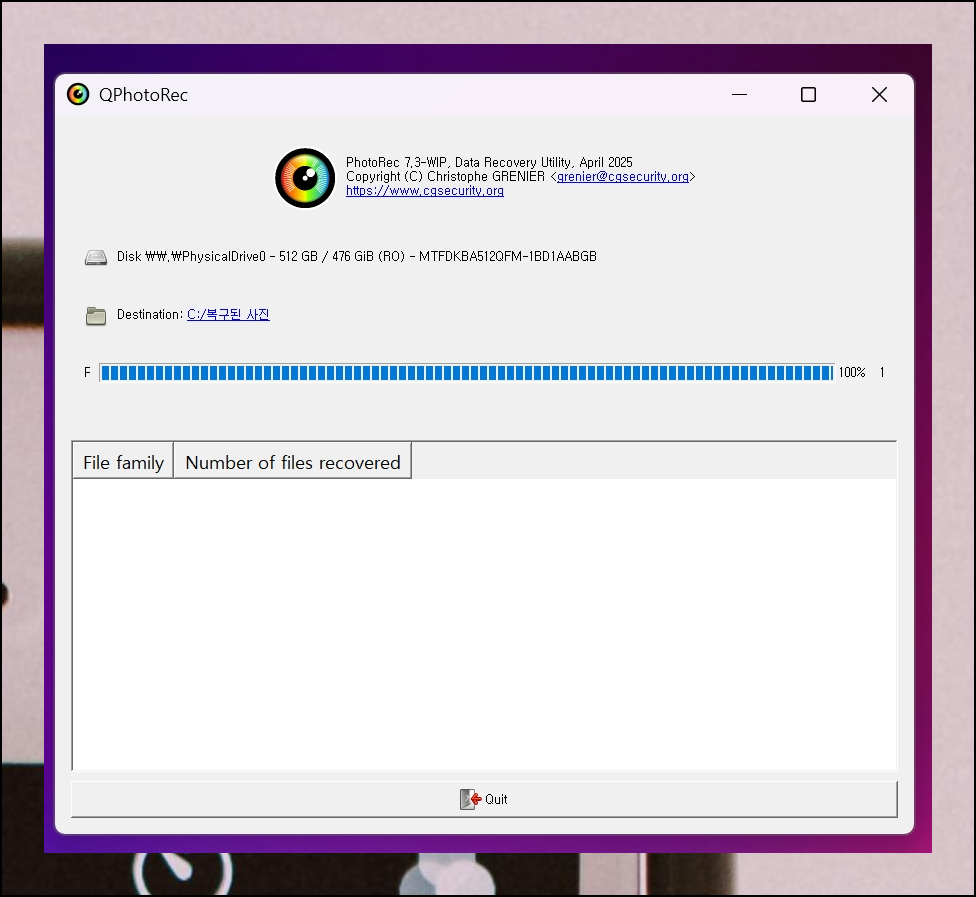The image size is (976, 897).
Task: Click the 100% progress text
Action: pos(852,372)
